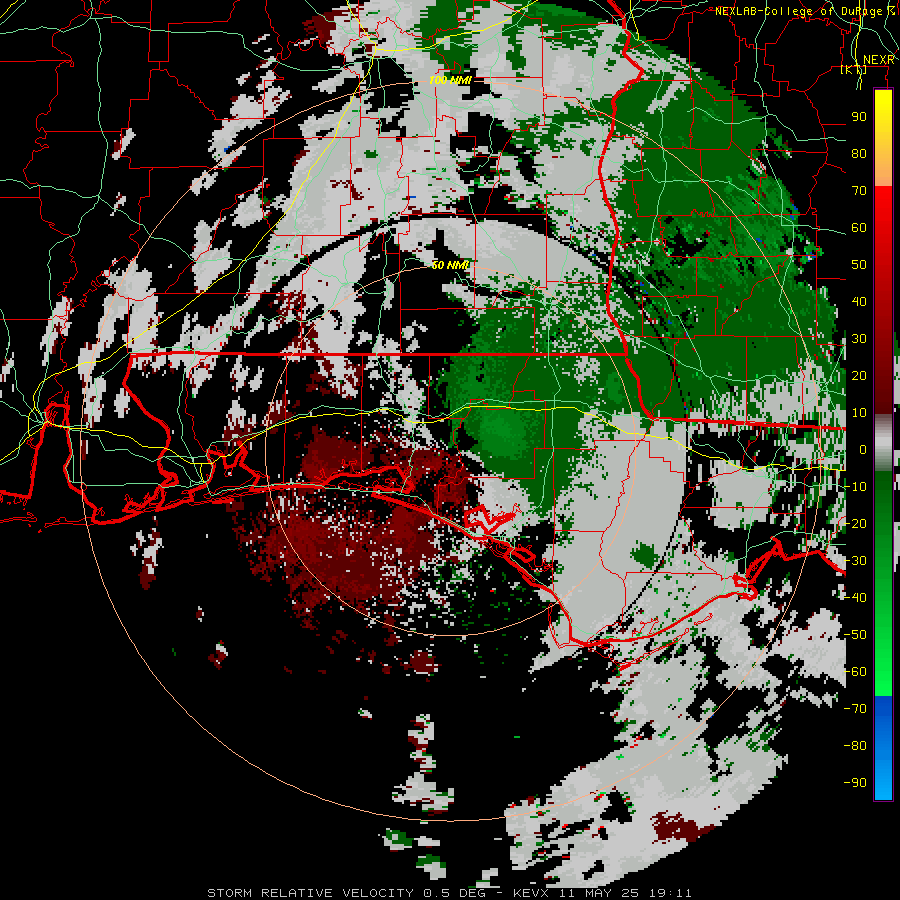
Task: Click the 60 value on velocity scale
Action: pyautogui.click(x=859, y=227)
